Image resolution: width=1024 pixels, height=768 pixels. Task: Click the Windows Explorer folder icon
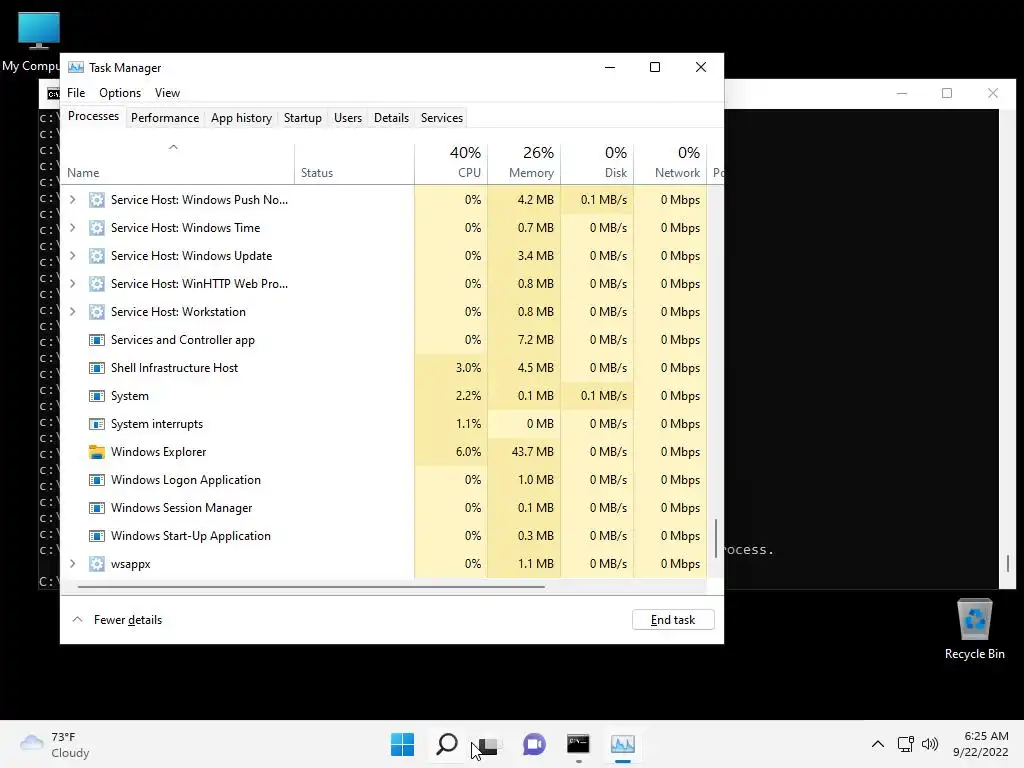tap(97, 452)
